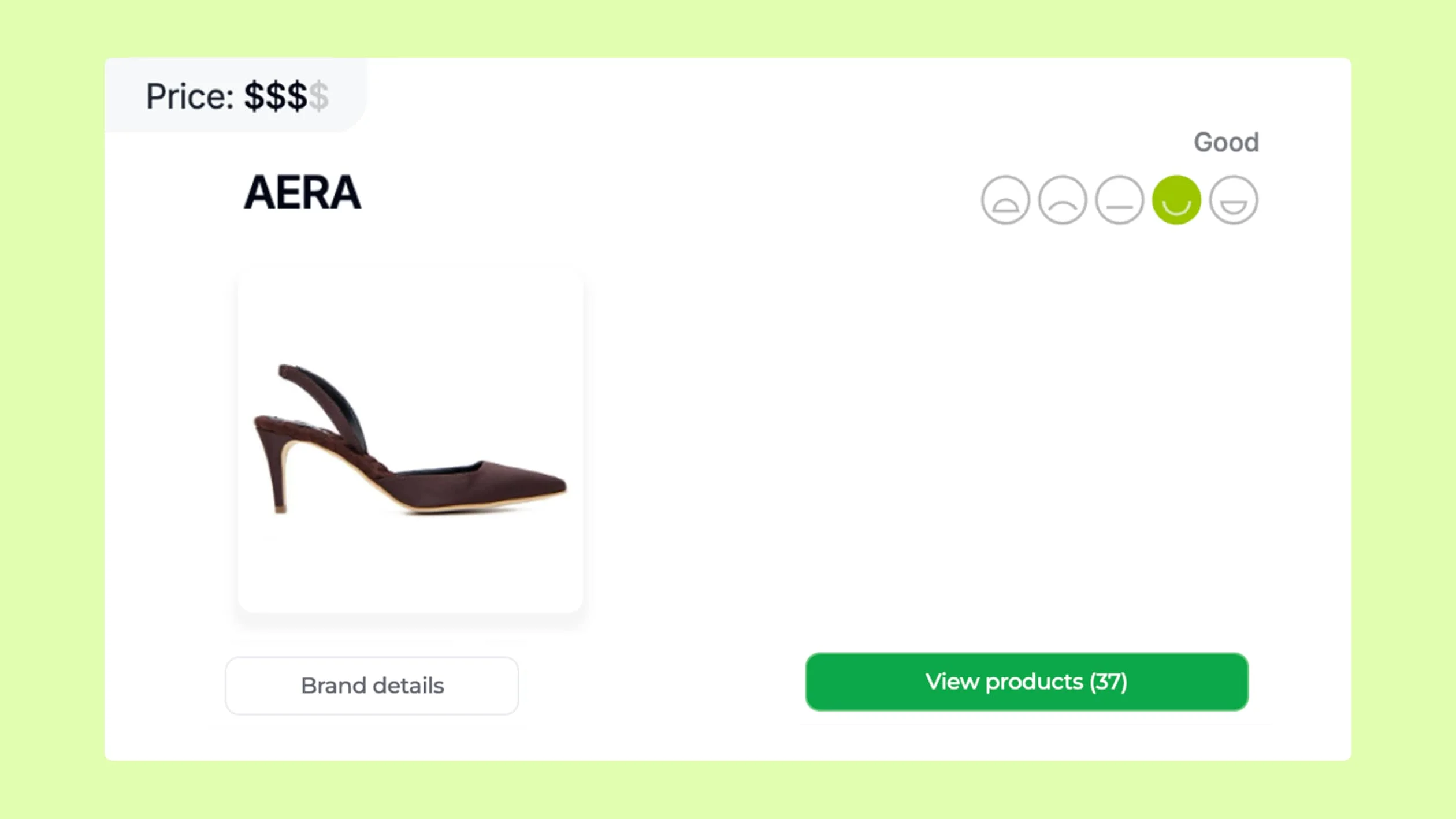Toggle the middle neutral rating off
The image size is (1456, 819).
[x=1120, y=199]
